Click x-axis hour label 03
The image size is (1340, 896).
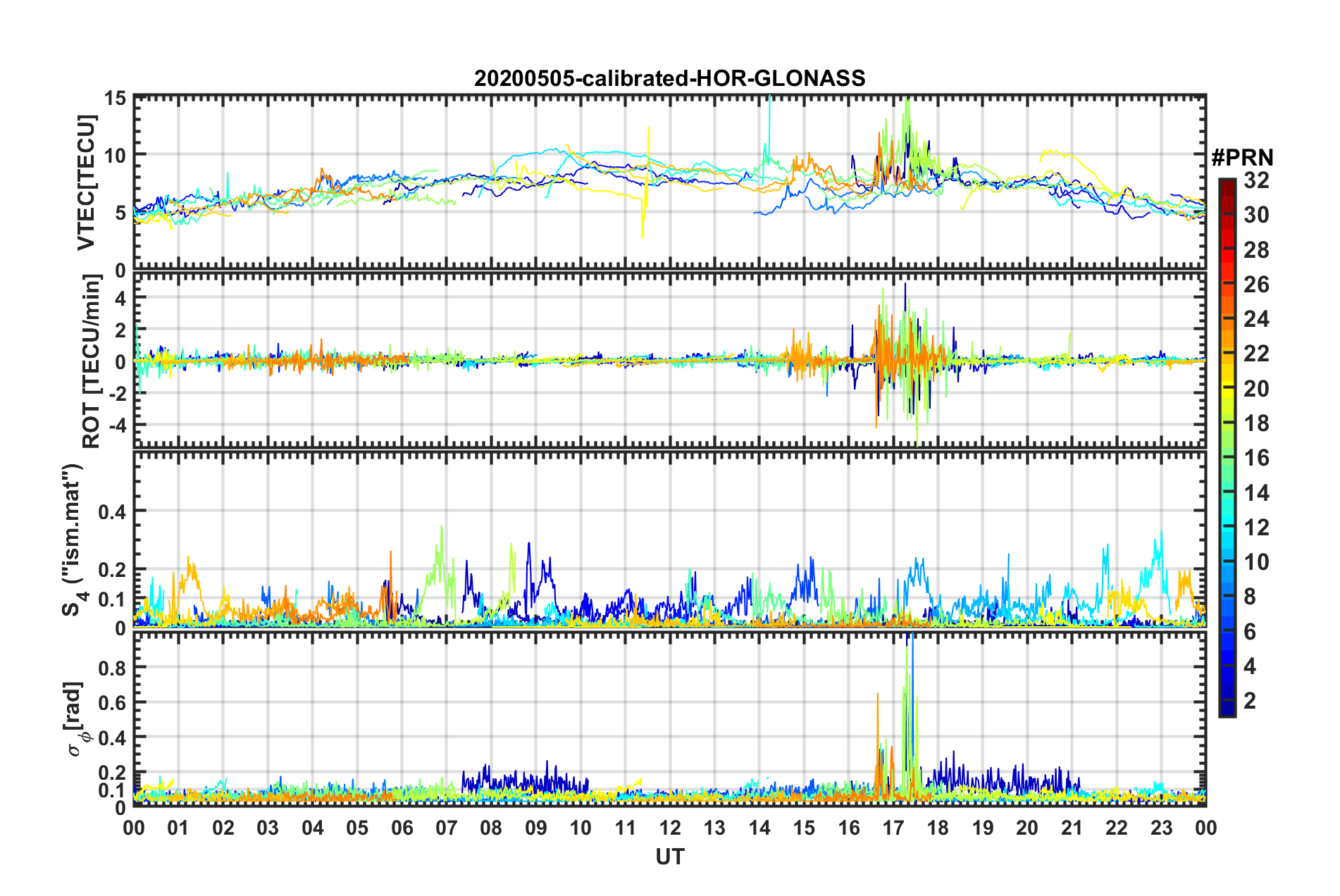coord(268,828)
